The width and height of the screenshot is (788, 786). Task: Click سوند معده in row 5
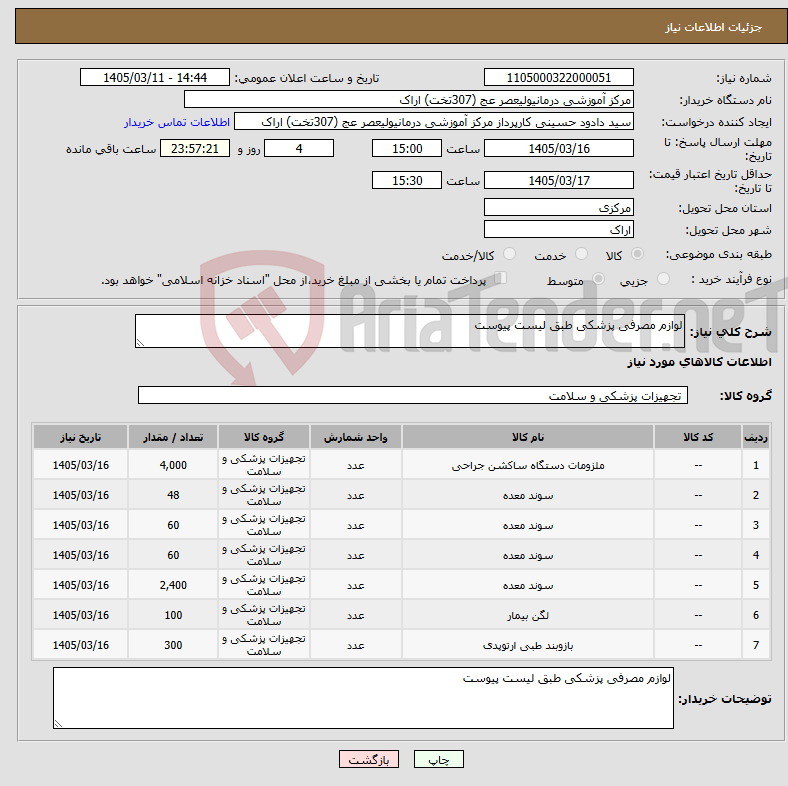click(x=528, y=585)
